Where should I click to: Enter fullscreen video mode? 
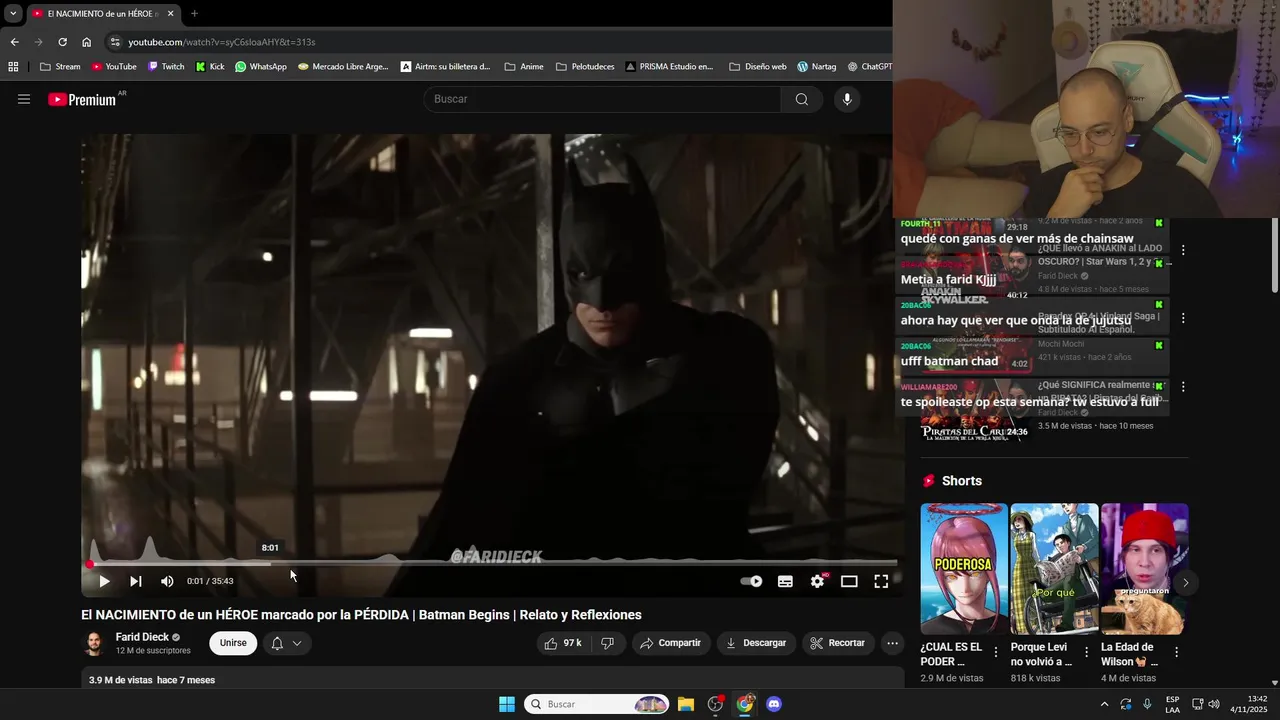point(881,581)
